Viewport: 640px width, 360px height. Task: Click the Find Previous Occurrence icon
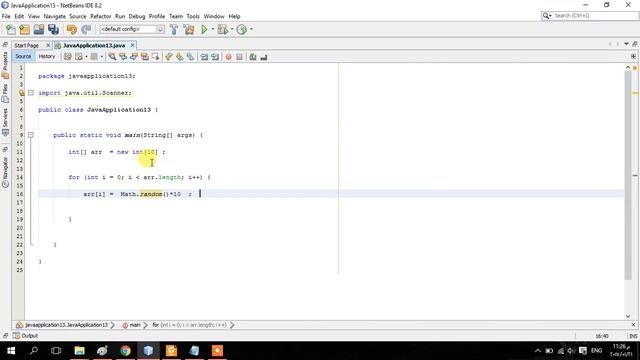tap(122, 57)
